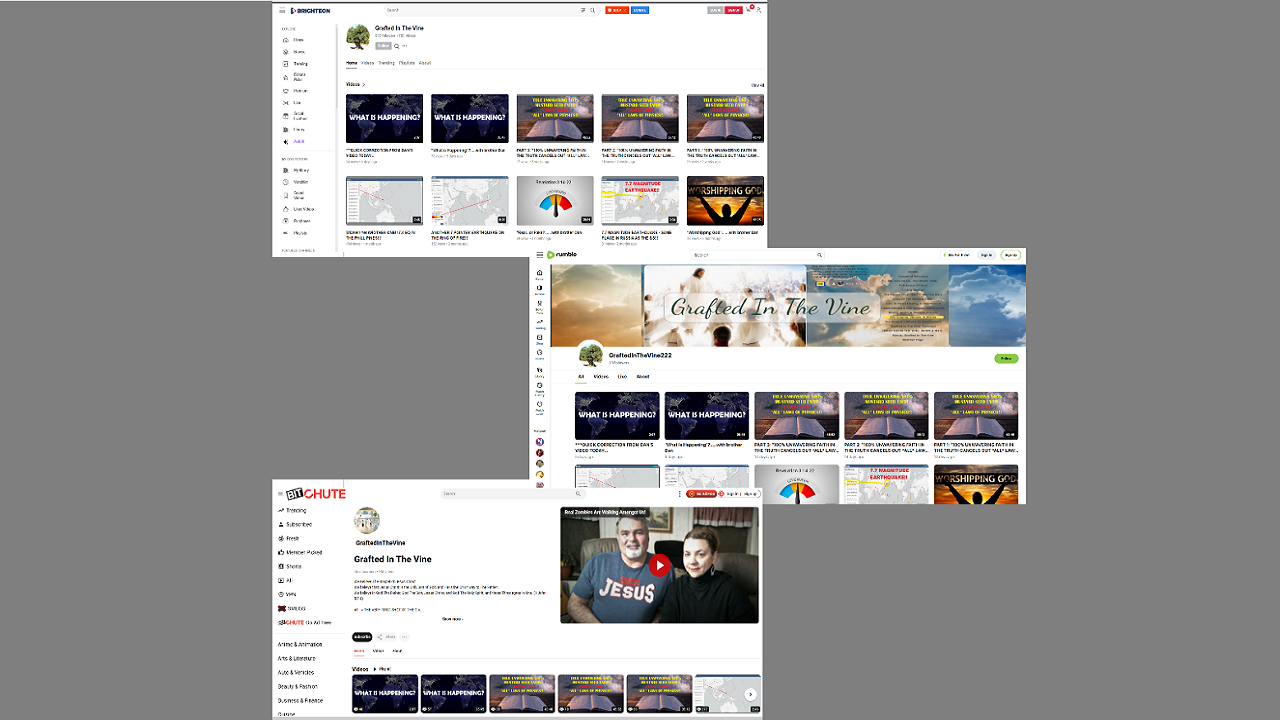Open Member Picked in BitChute sidebar
This screenshot has width=1280, height=720.
[x=300, y=552]
